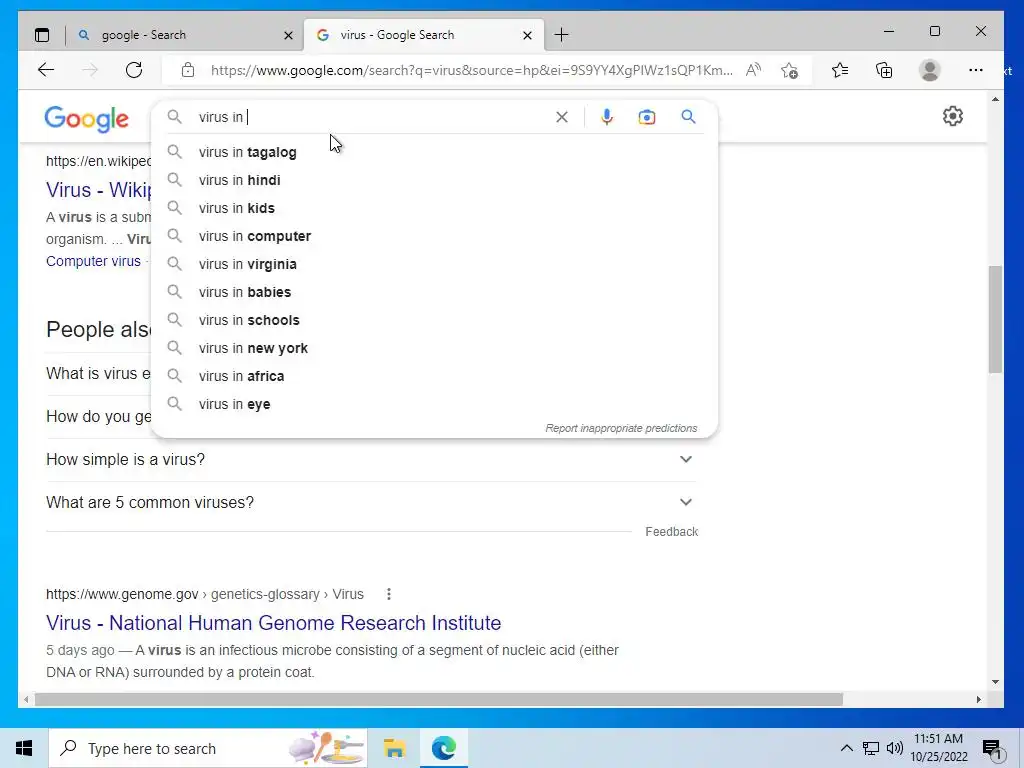Open File Explorer from taskbar

coord(394,748)
